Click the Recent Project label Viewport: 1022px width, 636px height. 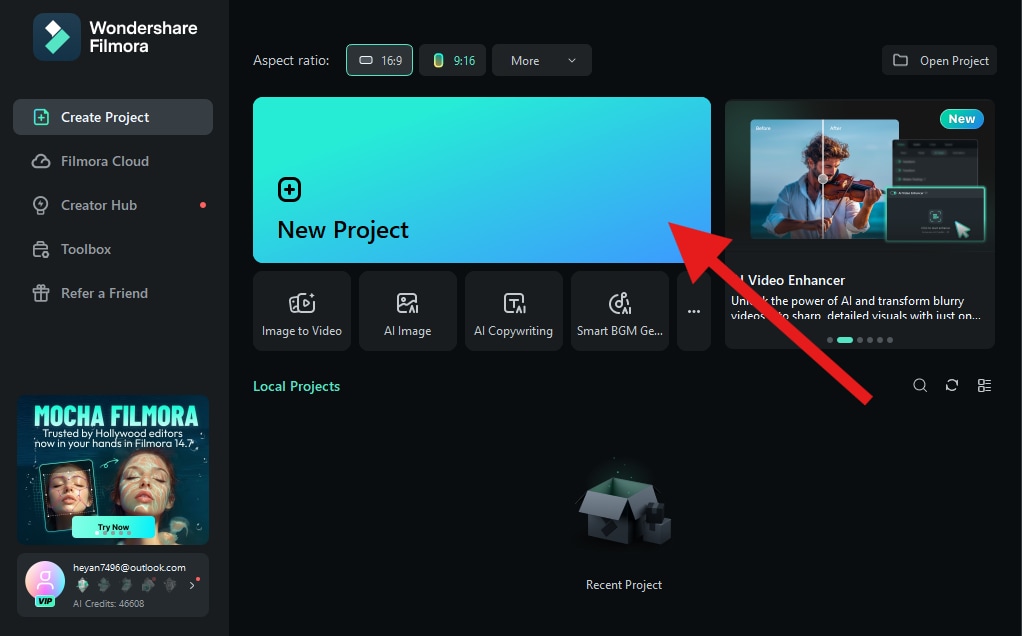click(x=624, y=585)
